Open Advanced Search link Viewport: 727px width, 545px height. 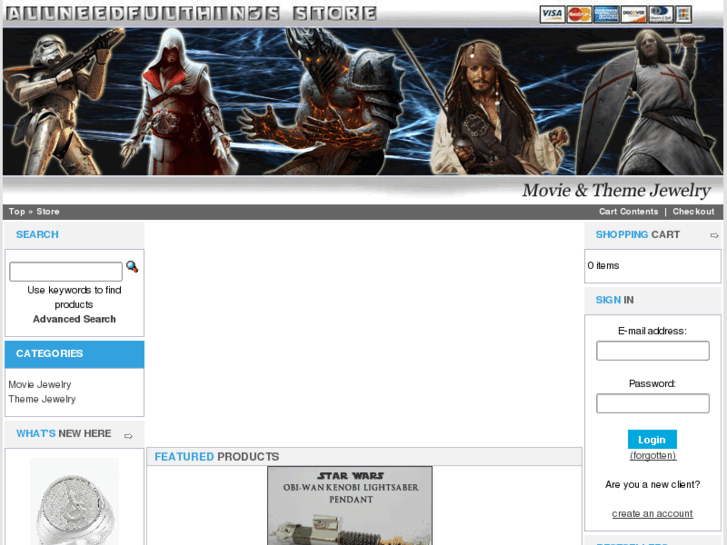[x=74, y=319]
